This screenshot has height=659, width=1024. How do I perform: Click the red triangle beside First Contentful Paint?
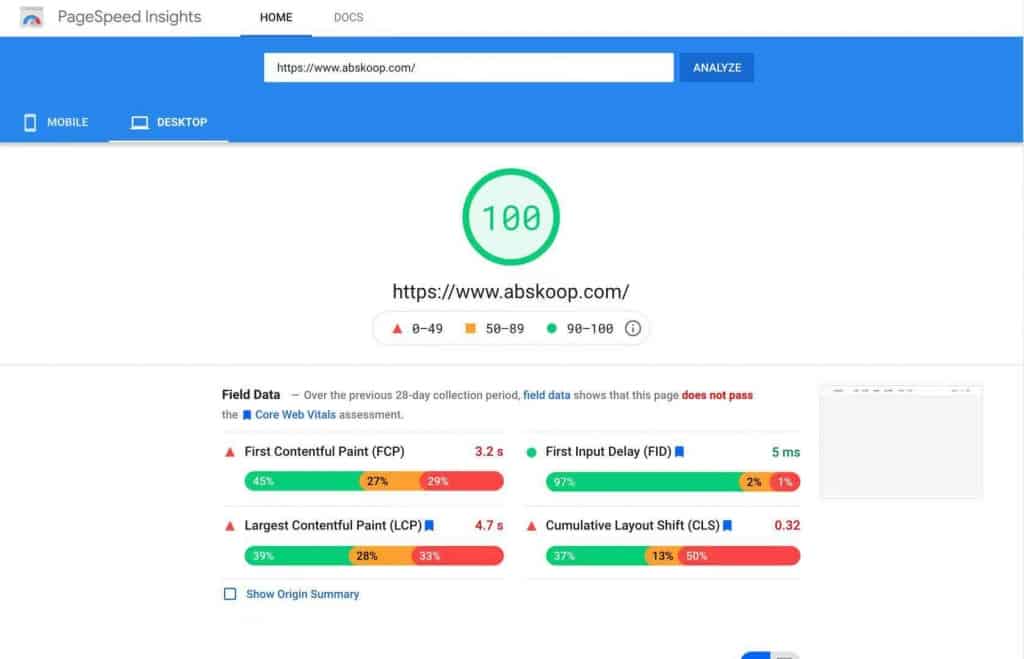(230, 452)
